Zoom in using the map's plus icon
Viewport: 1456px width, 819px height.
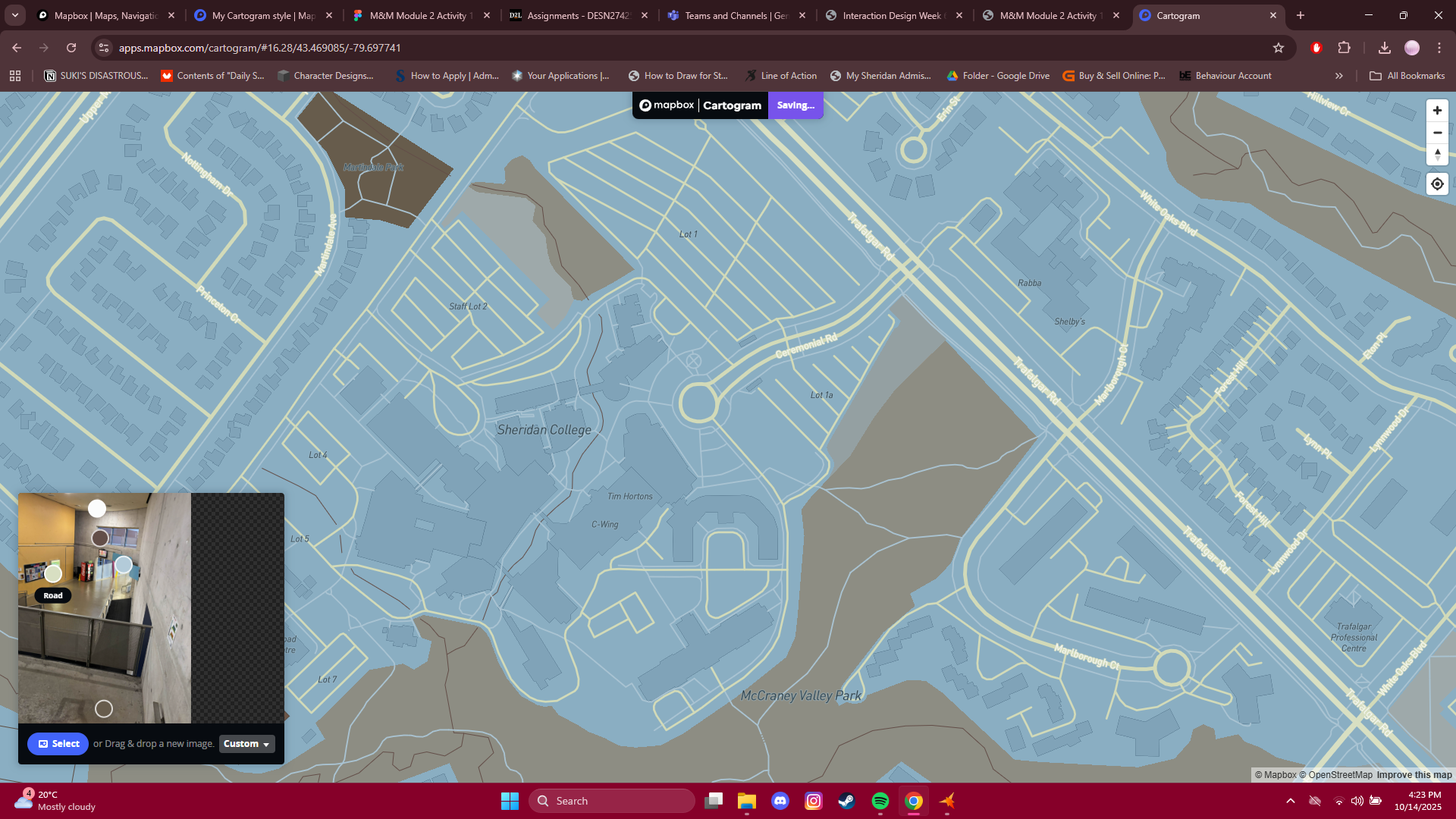click(x=1437, y=110)
